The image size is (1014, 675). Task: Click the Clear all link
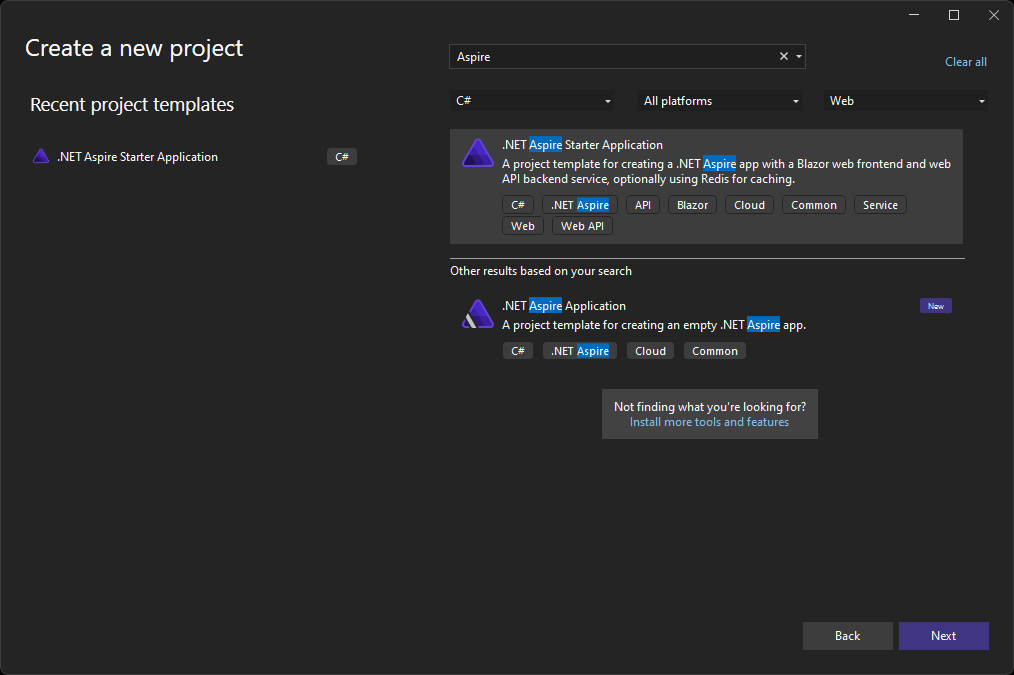click(x=965, y=61)
